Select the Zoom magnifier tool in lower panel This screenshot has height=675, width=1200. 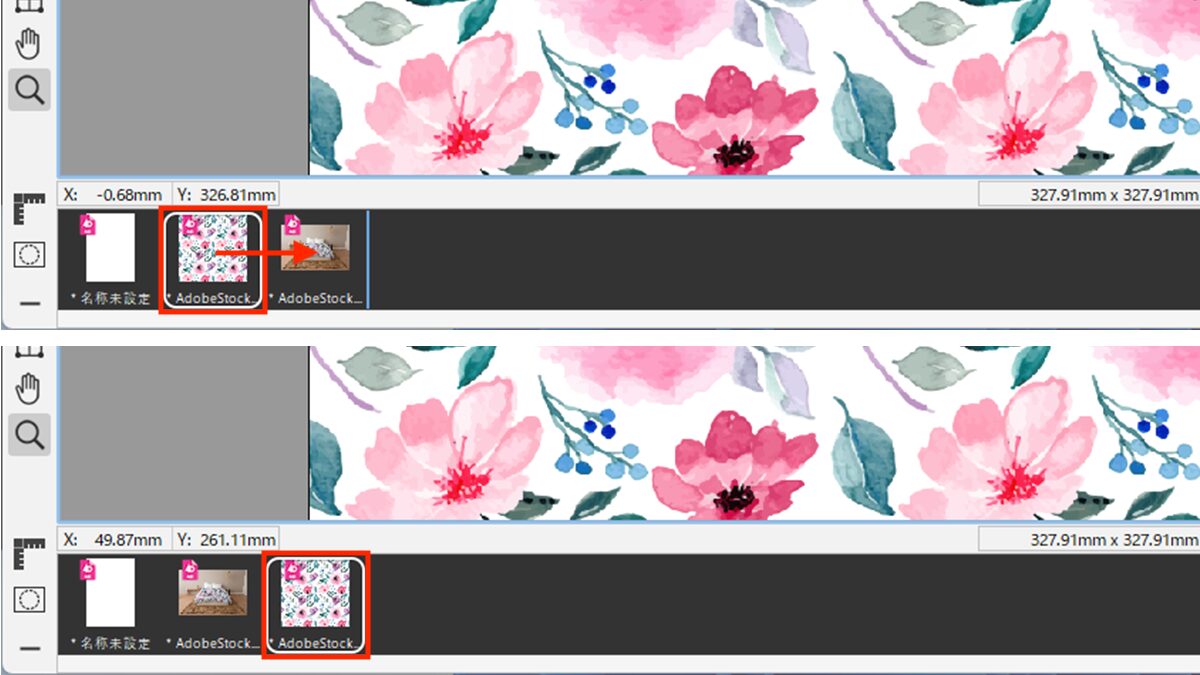click(x=29, y=435)
